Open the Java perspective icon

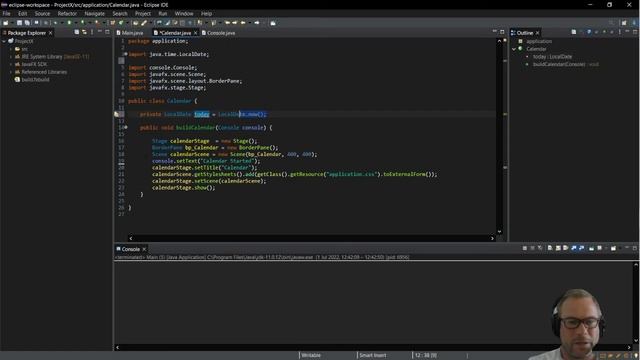[634, 23]
